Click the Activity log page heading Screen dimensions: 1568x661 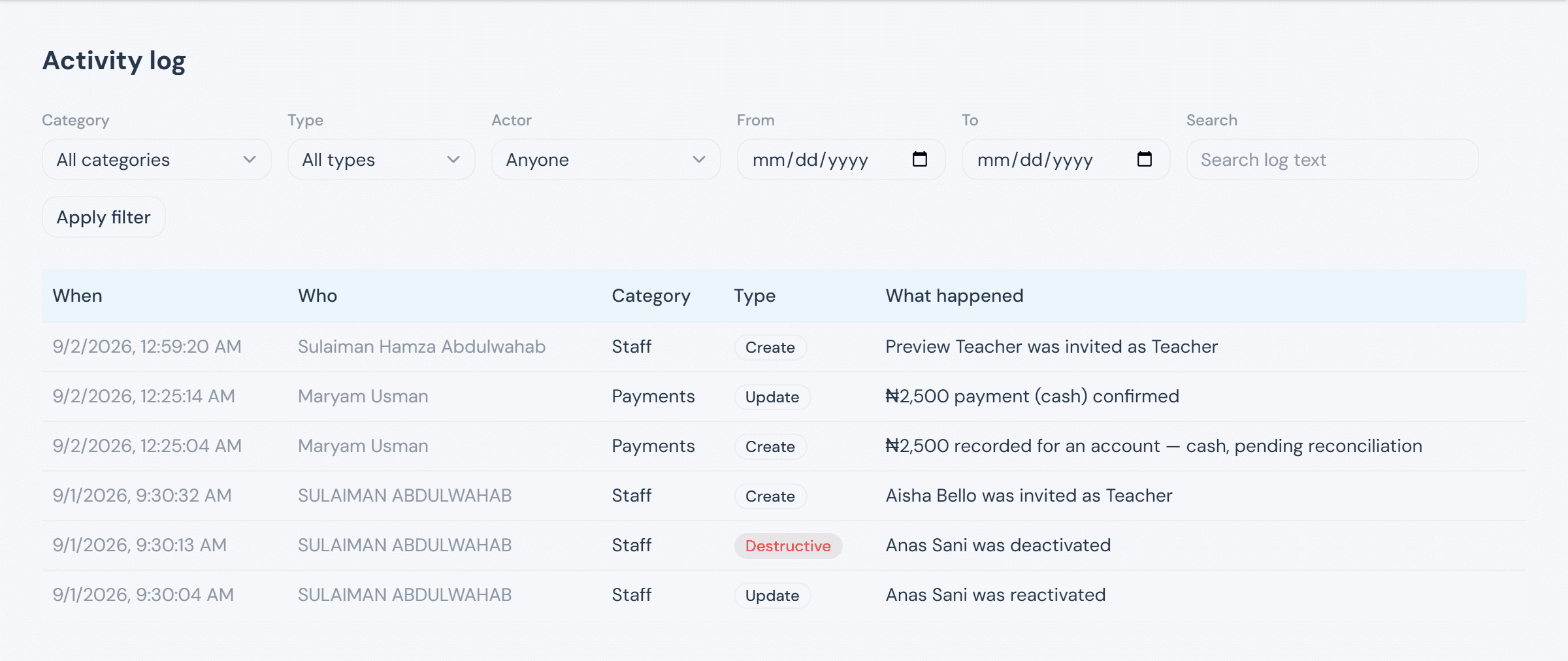pos(114,61)
